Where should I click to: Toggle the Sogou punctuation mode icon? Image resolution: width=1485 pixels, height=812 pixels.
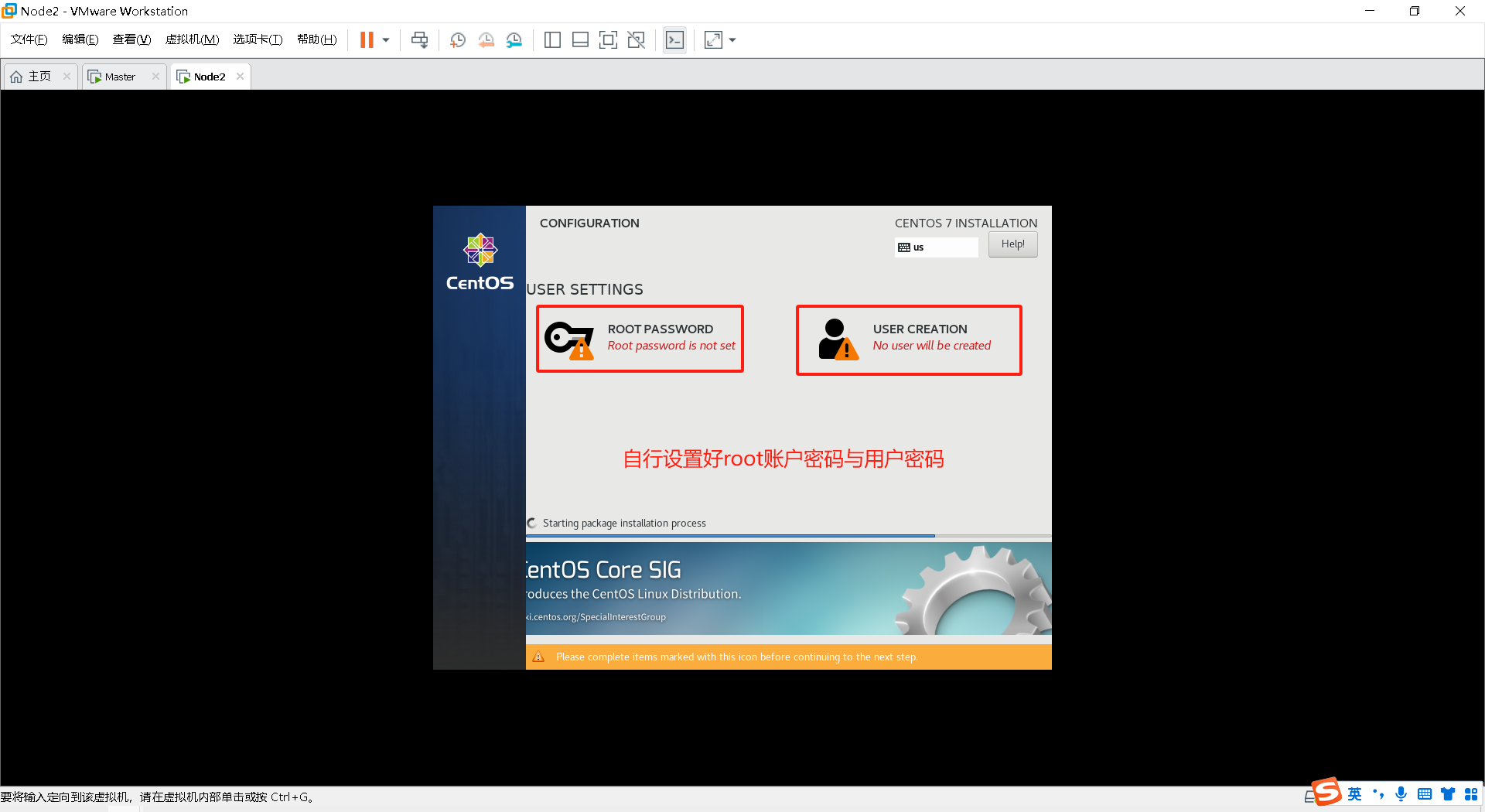pyautogui.click(x=1378, y=794)
